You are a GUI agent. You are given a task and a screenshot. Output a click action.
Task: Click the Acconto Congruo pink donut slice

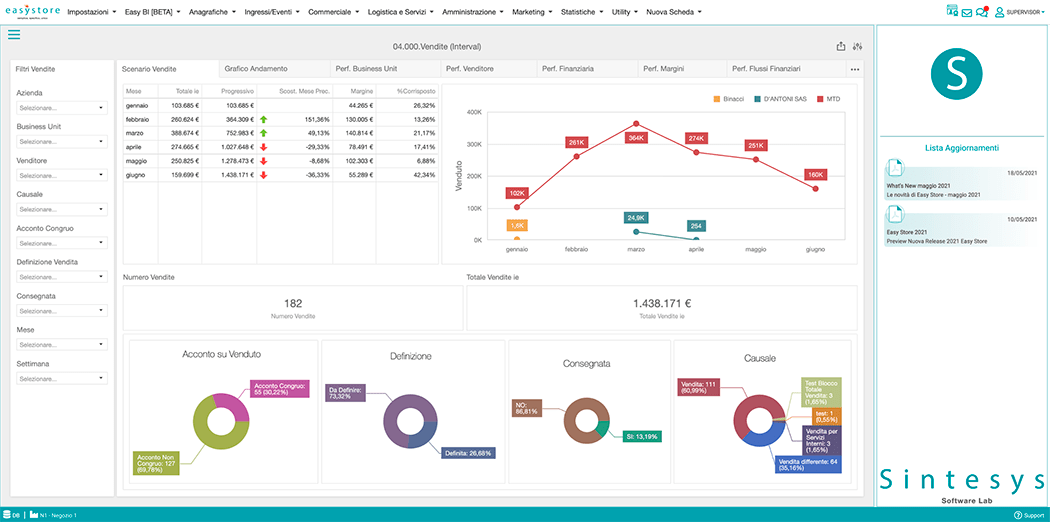coord(233,409)
